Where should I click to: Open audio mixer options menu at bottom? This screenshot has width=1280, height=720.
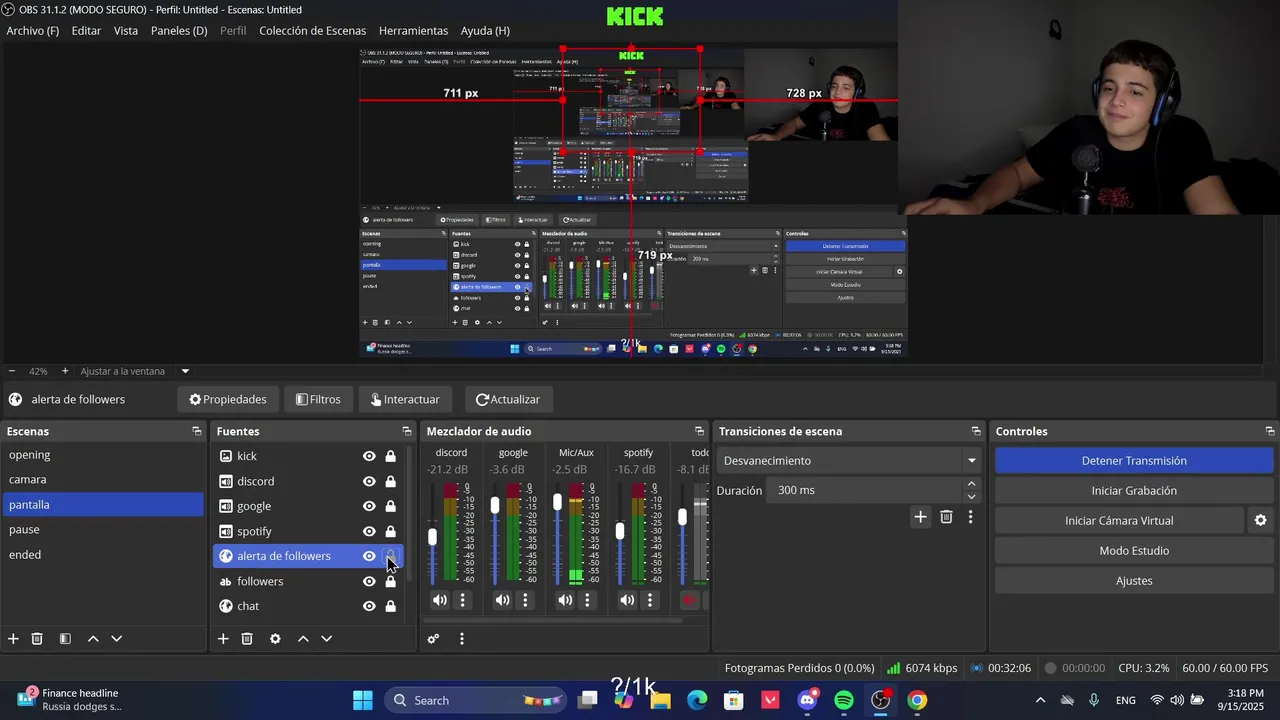pos(461,639)
